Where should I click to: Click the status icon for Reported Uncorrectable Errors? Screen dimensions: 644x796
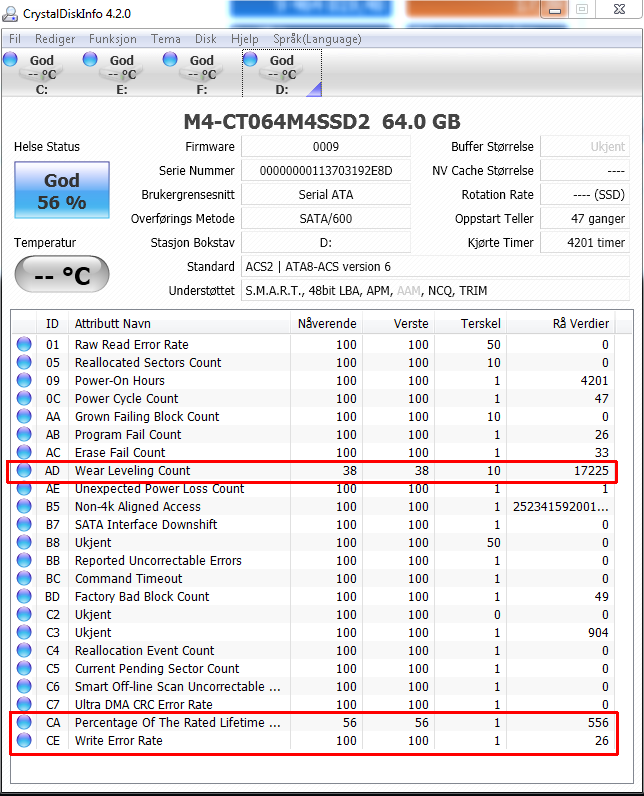tap(24, 560)
